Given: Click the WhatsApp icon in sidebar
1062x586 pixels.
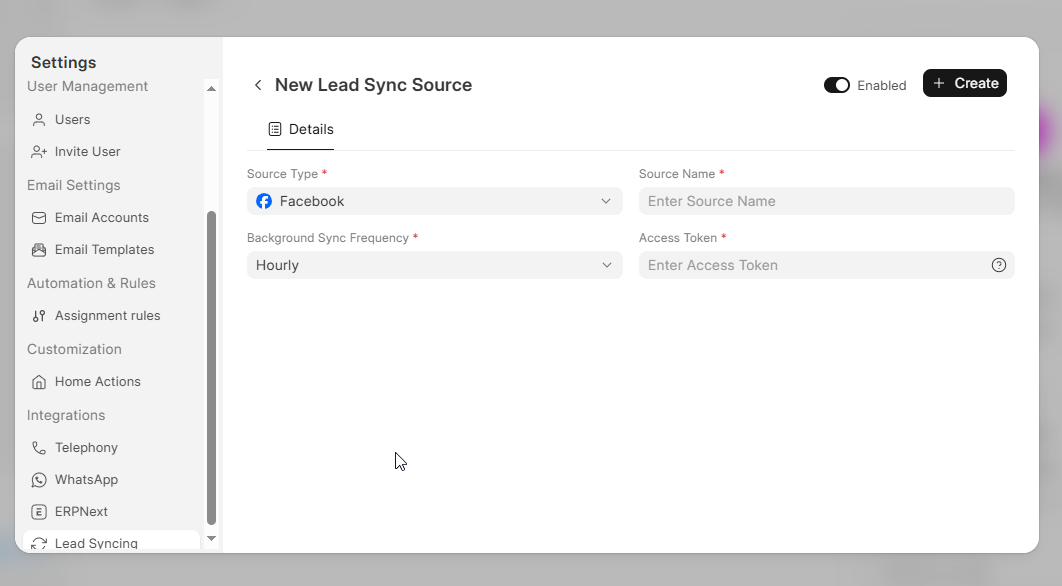Looking at the screenshot, I should 39,480.
